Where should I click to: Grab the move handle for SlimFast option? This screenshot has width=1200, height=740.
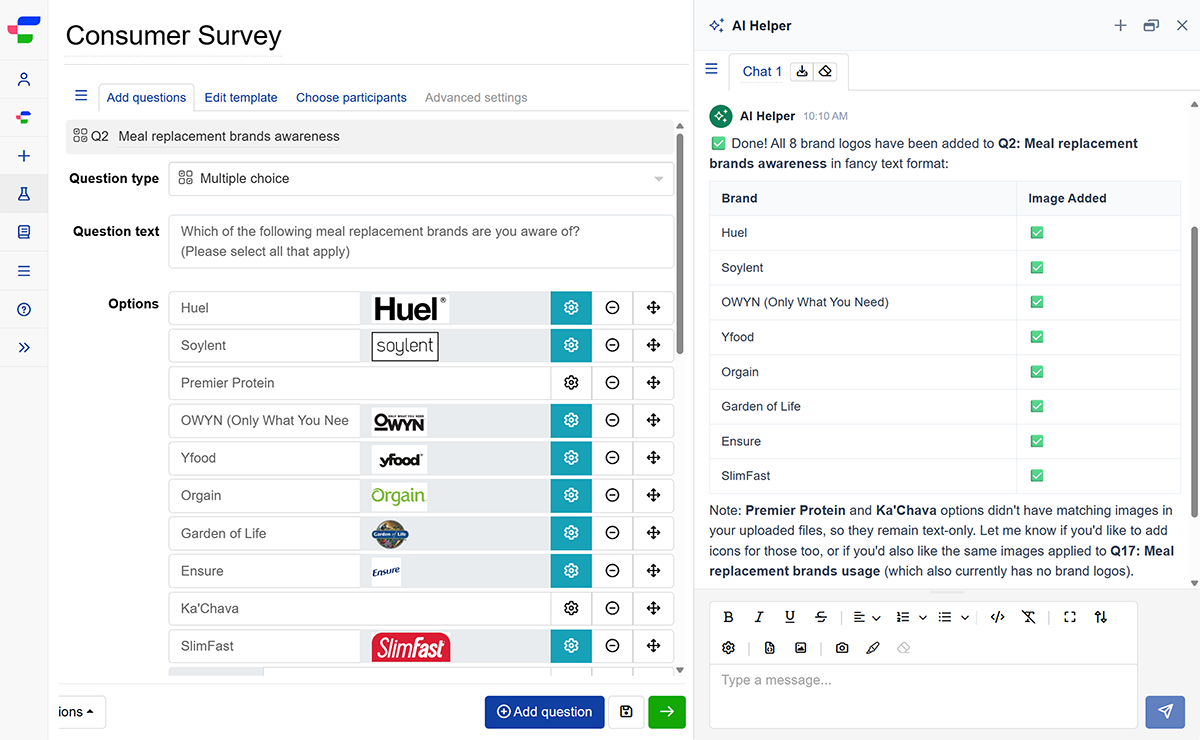[x=653, y=646]
